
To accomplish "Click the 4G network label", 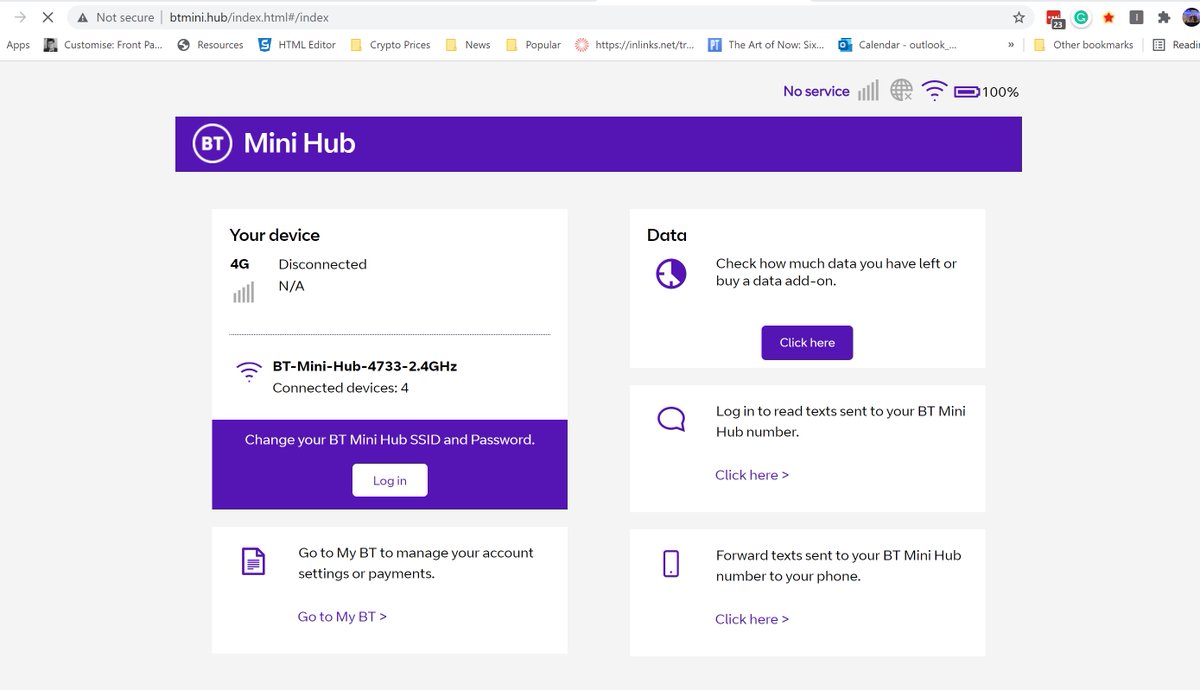I will (x=240, y=264).
